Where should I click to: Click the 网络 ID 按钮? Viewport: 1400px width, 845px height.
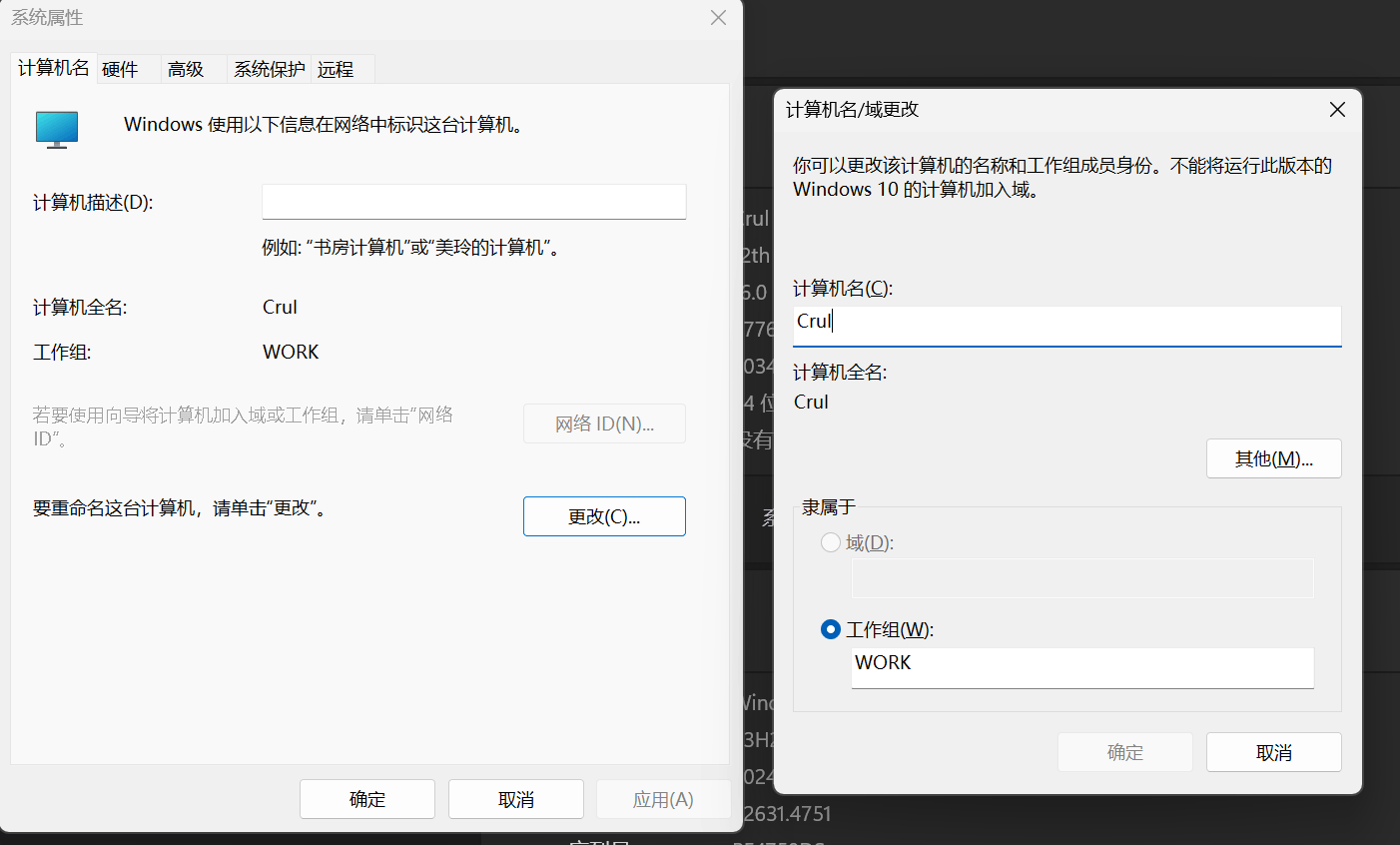tap(604, 423)
